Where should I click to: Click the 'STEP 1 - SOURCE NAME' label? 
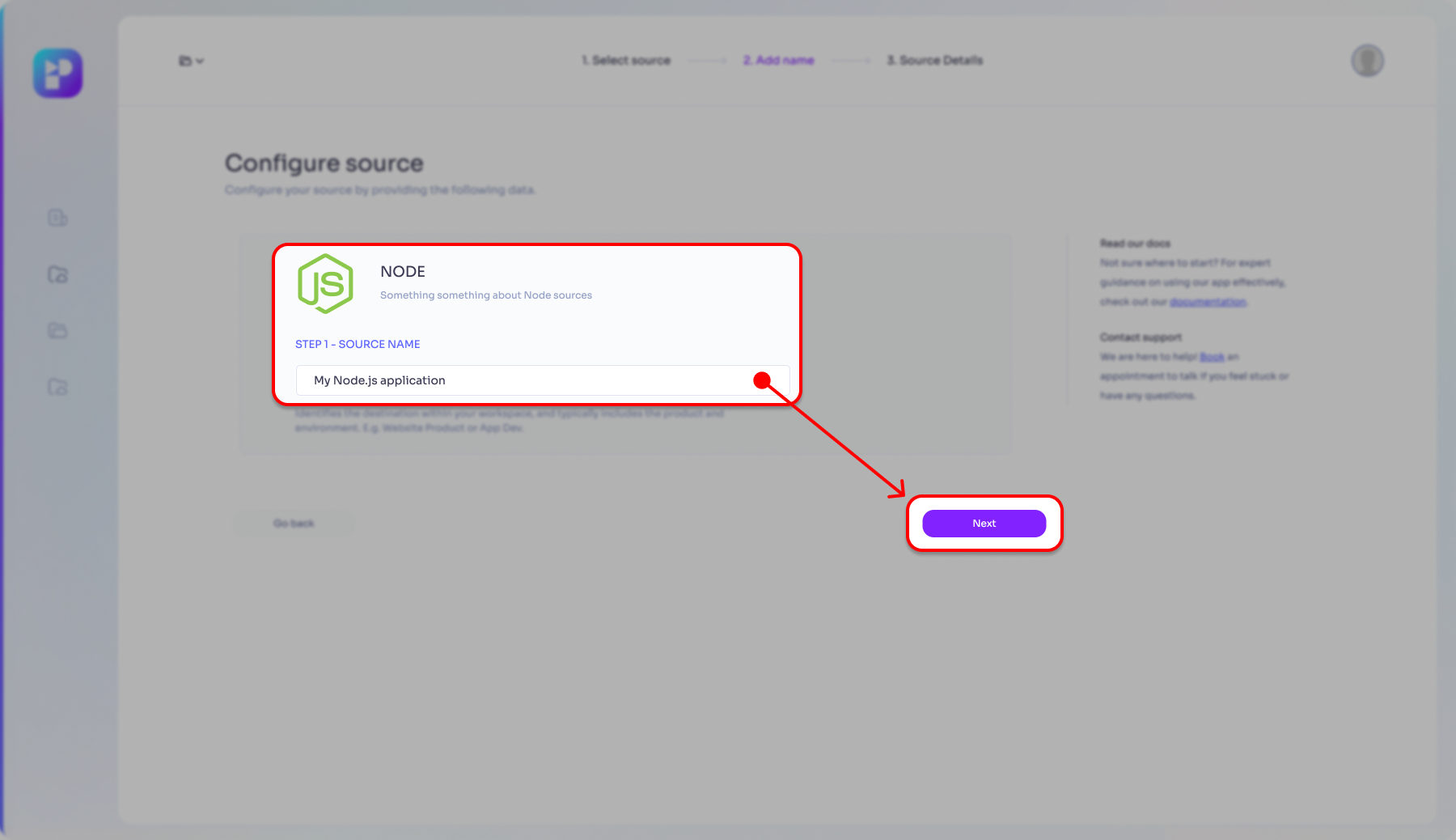358,344
